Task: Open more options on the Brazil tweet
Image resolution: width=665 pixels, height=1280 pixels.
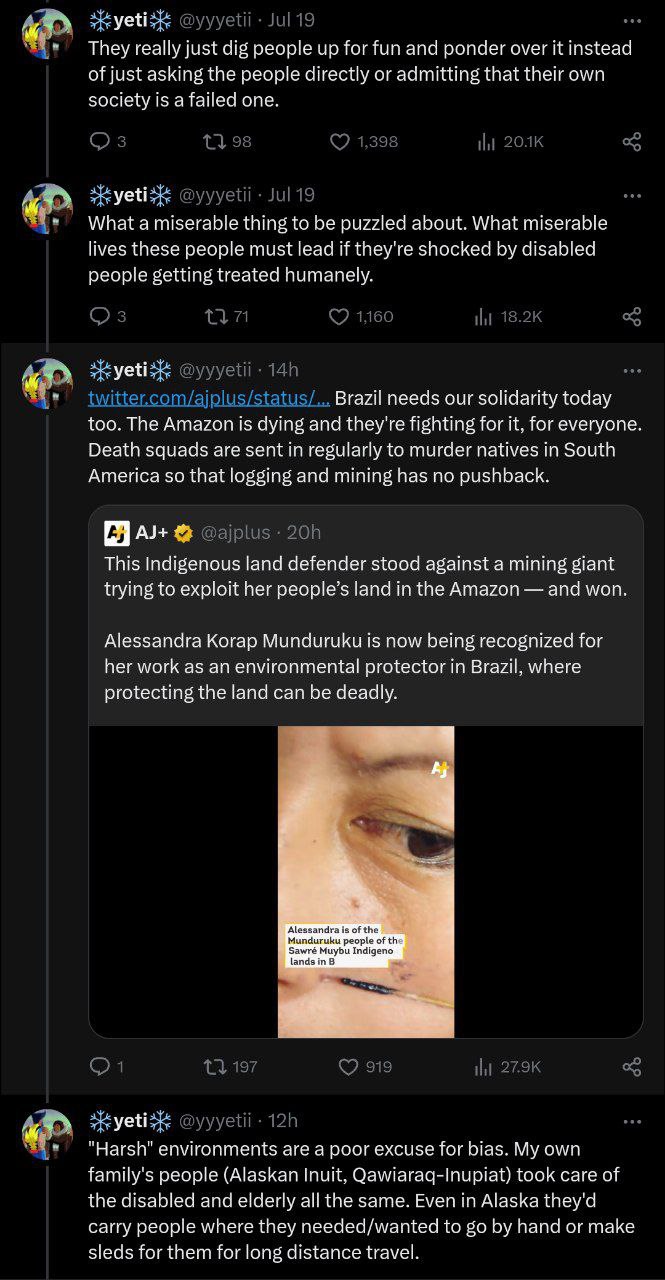Action: (631, 371)
